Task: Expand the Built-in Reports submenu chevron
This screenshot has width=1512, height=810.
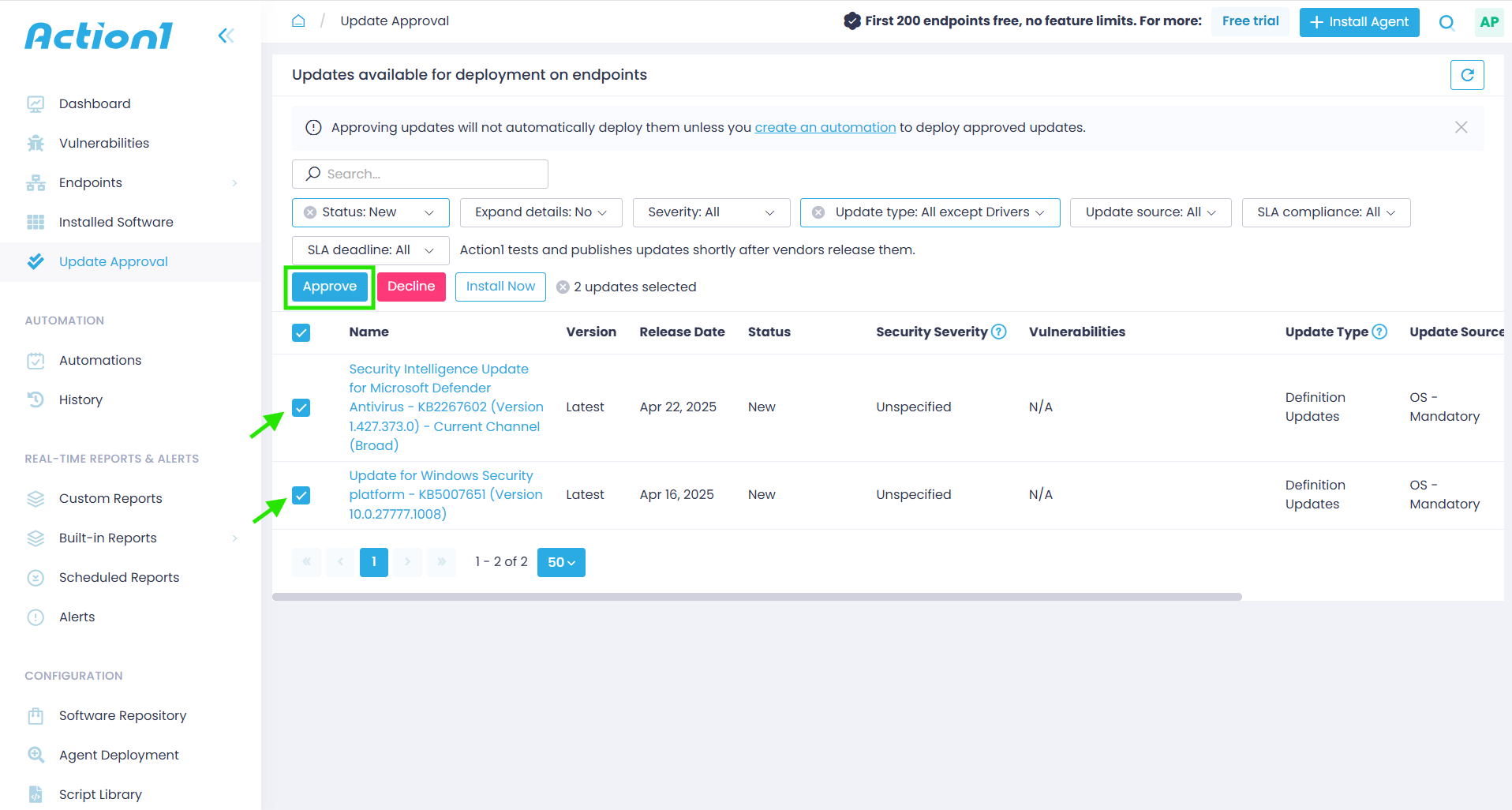Action: [234, 538]
